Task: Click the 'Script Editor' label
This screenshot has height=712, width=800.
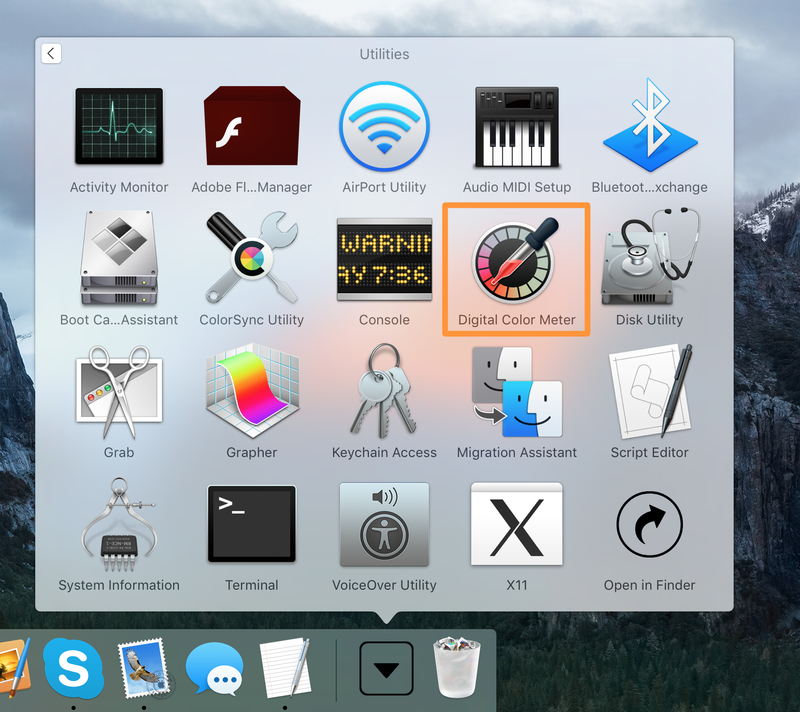Action: (649, 452)
